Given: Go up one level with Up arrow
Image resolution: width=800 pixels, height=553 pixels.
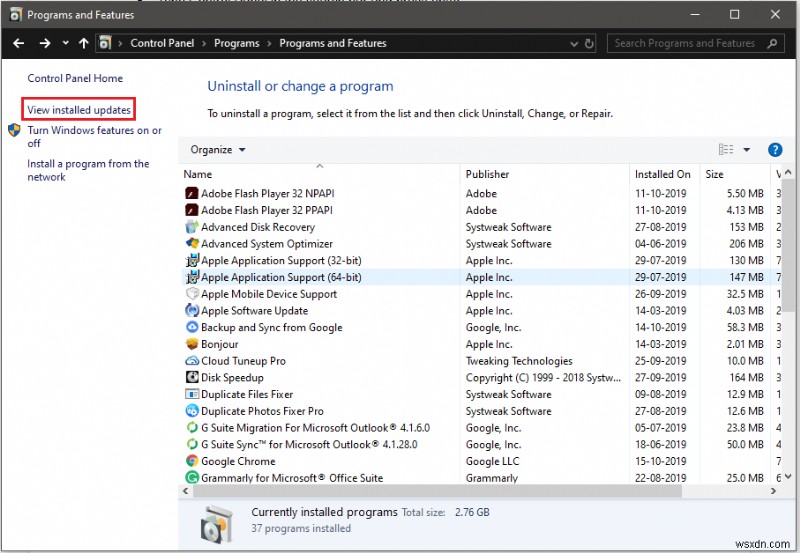Looking at the screenshot, I should click(84, 43).
